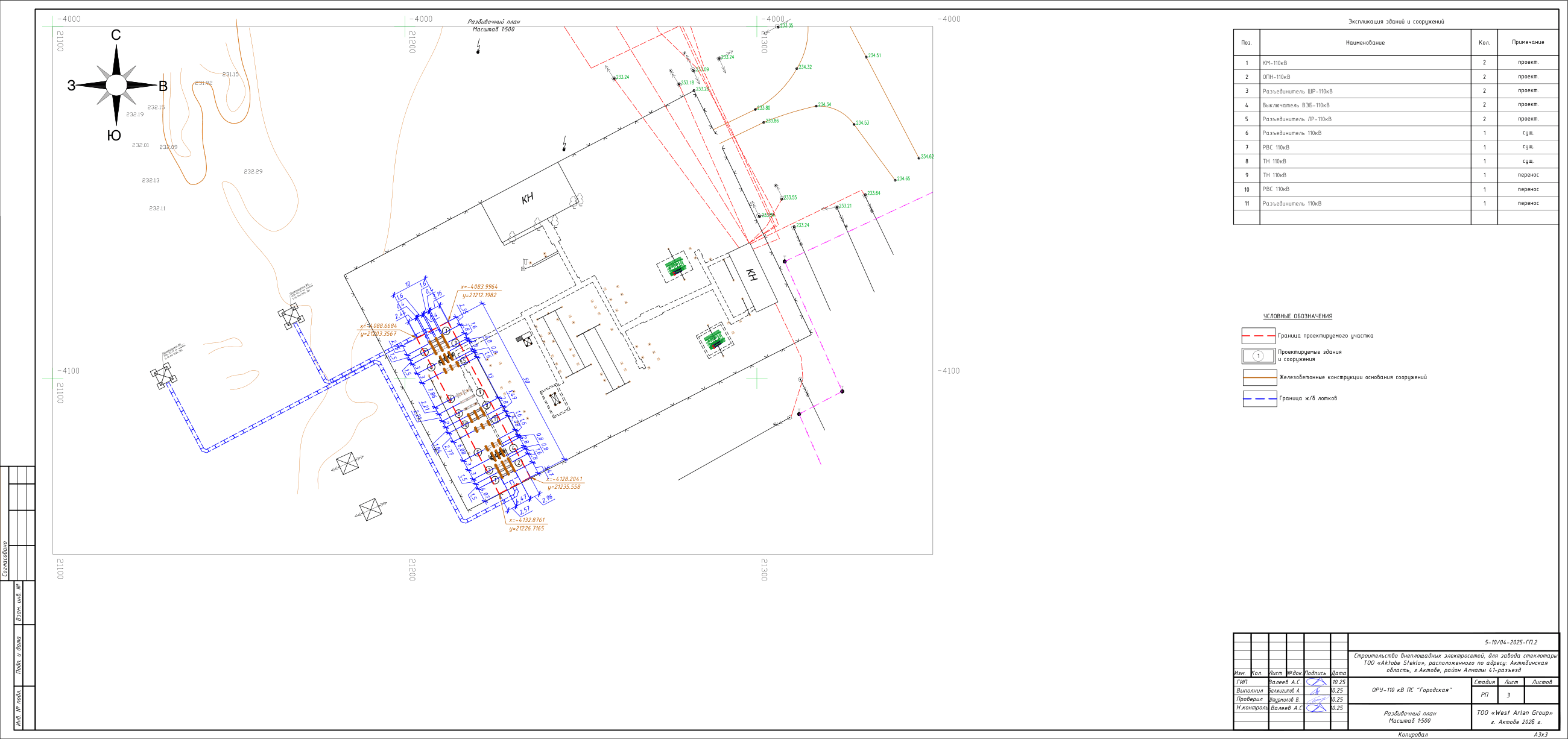1568x739 pixels.
Task: Click the green elevation mark "234.51"
Action: point(874,56)
